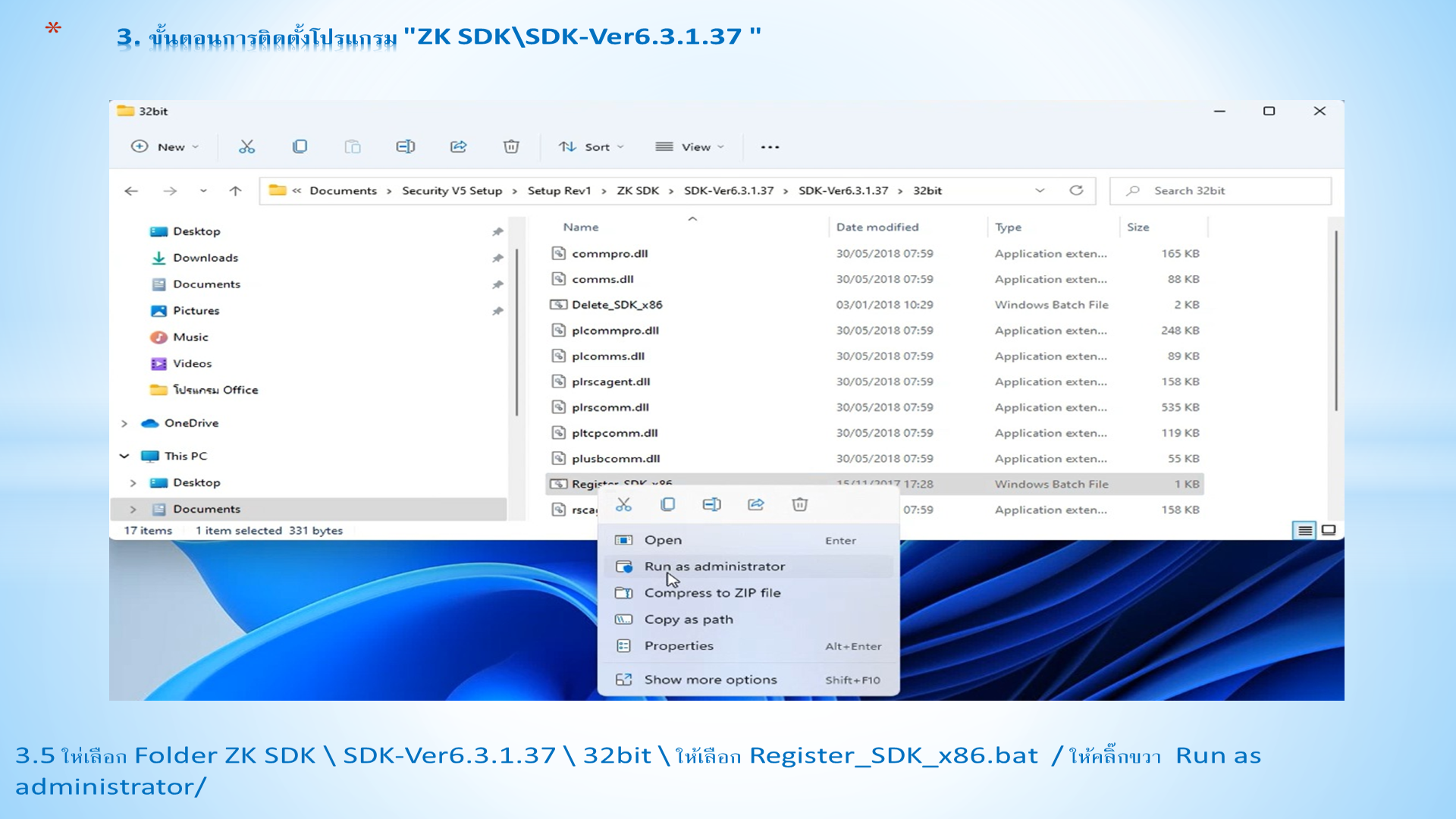
Task: Click Setup Rev1 breadcrumb
Action: pos(559,191)
